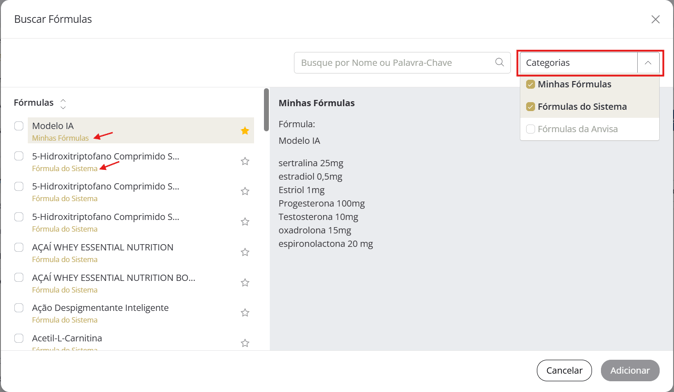Favorite the third 5-Hidroxitriptofano Comprimido formula
Viewport: 674px width, 392px height.
245,222
